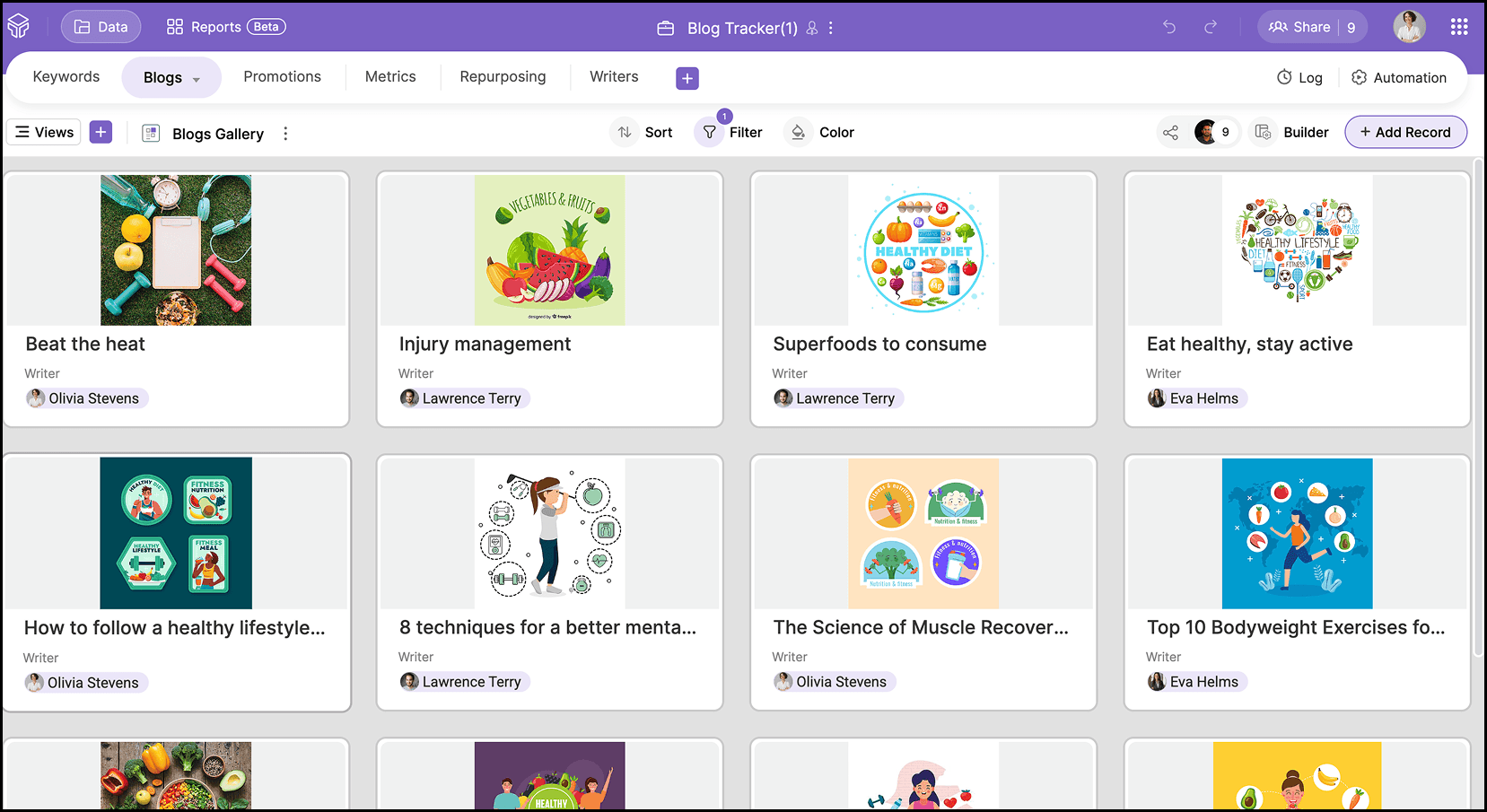Click the Blogs Gallery view icon
This screenshot has height=812, width=1487.
point(151,134)
